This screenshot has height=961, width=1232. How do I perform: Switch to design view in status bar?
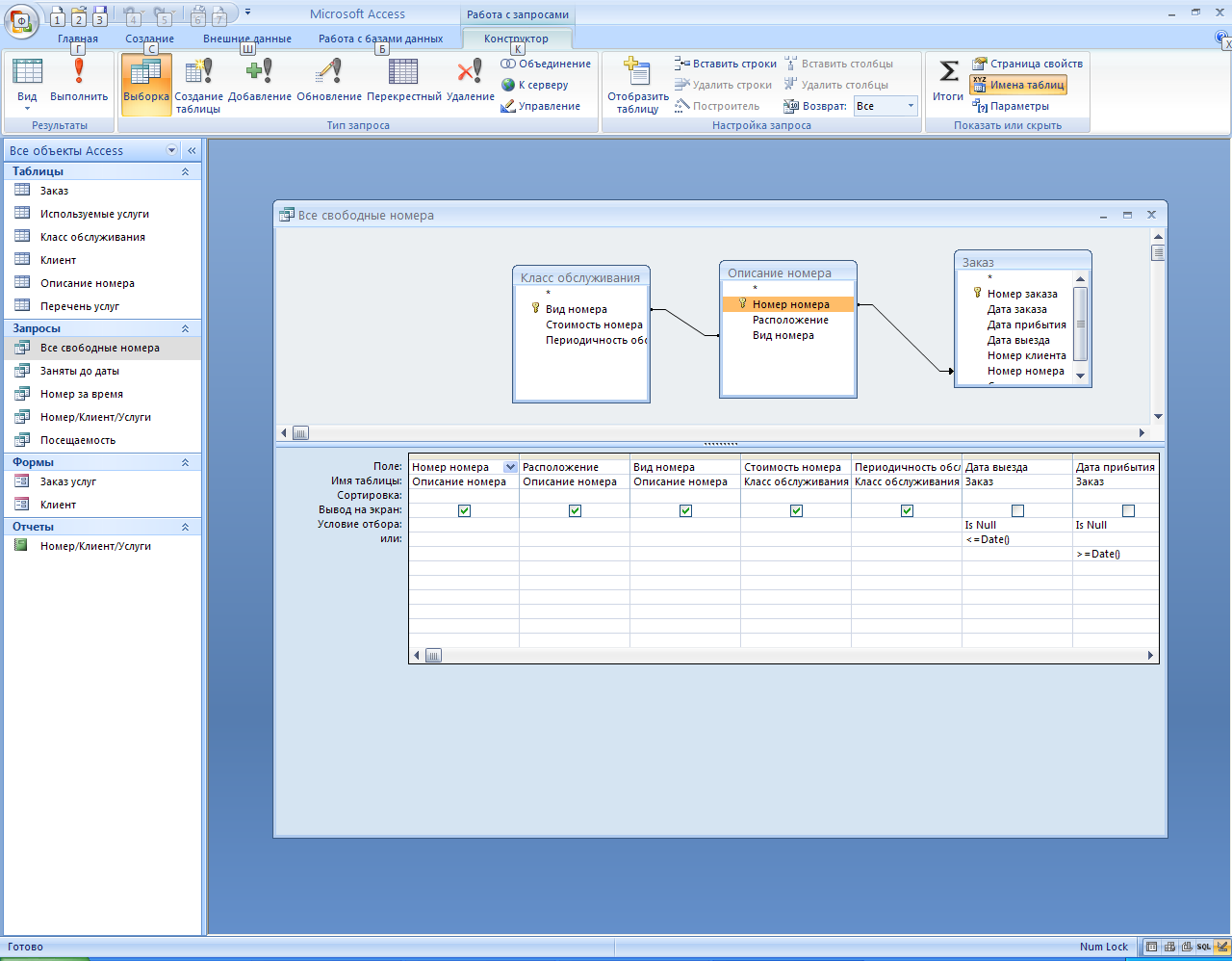(1221, 947)
